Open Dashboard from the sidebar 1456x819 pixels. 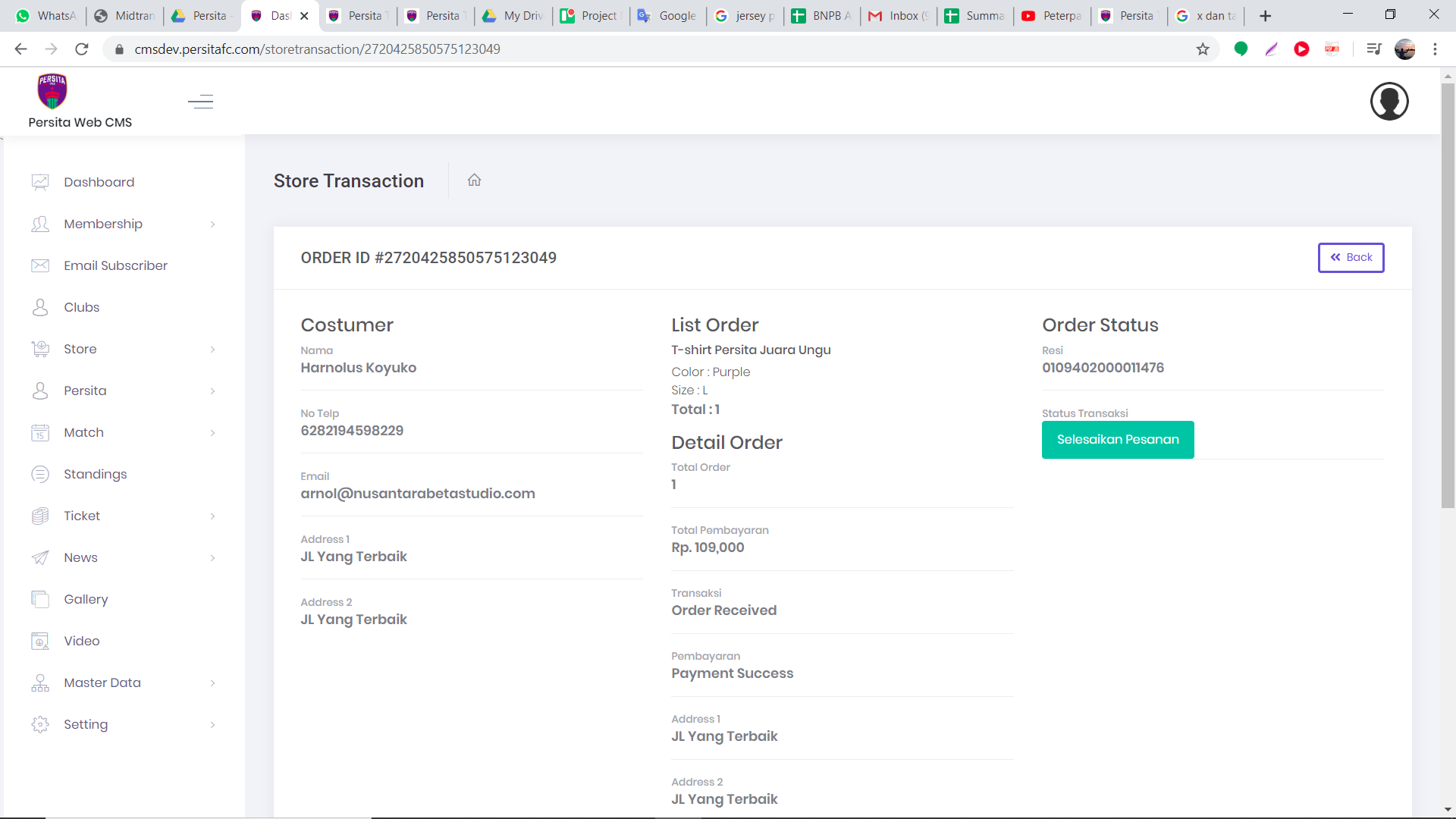point(99,182)
